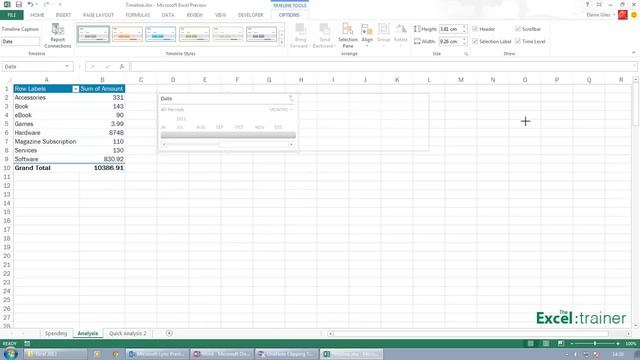
Task: Open the Quick Access Toolbar customize dropdown
Action: [60, 4]
